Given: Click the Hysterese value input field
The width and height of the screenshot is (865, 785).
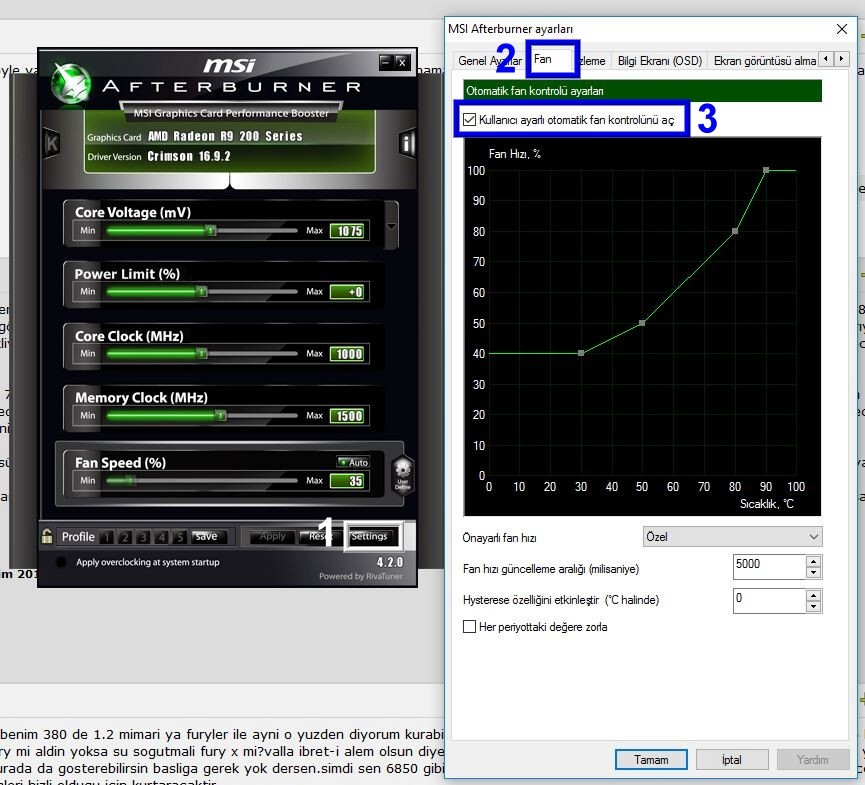Looking at the screenshot, I should pyautogui.click(x=770, y=601).
